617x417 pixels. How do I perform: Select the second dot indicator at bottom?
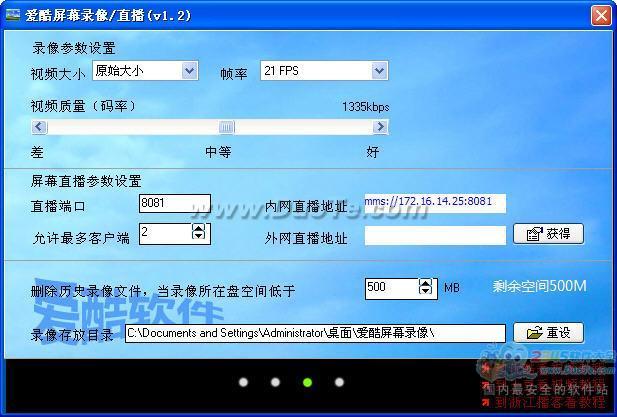pos(275,382)
